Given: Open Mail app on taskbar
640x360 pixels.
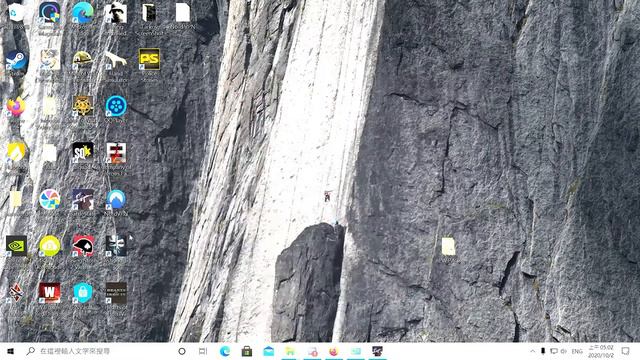Looking at the screenshot, I should [269, 351].
